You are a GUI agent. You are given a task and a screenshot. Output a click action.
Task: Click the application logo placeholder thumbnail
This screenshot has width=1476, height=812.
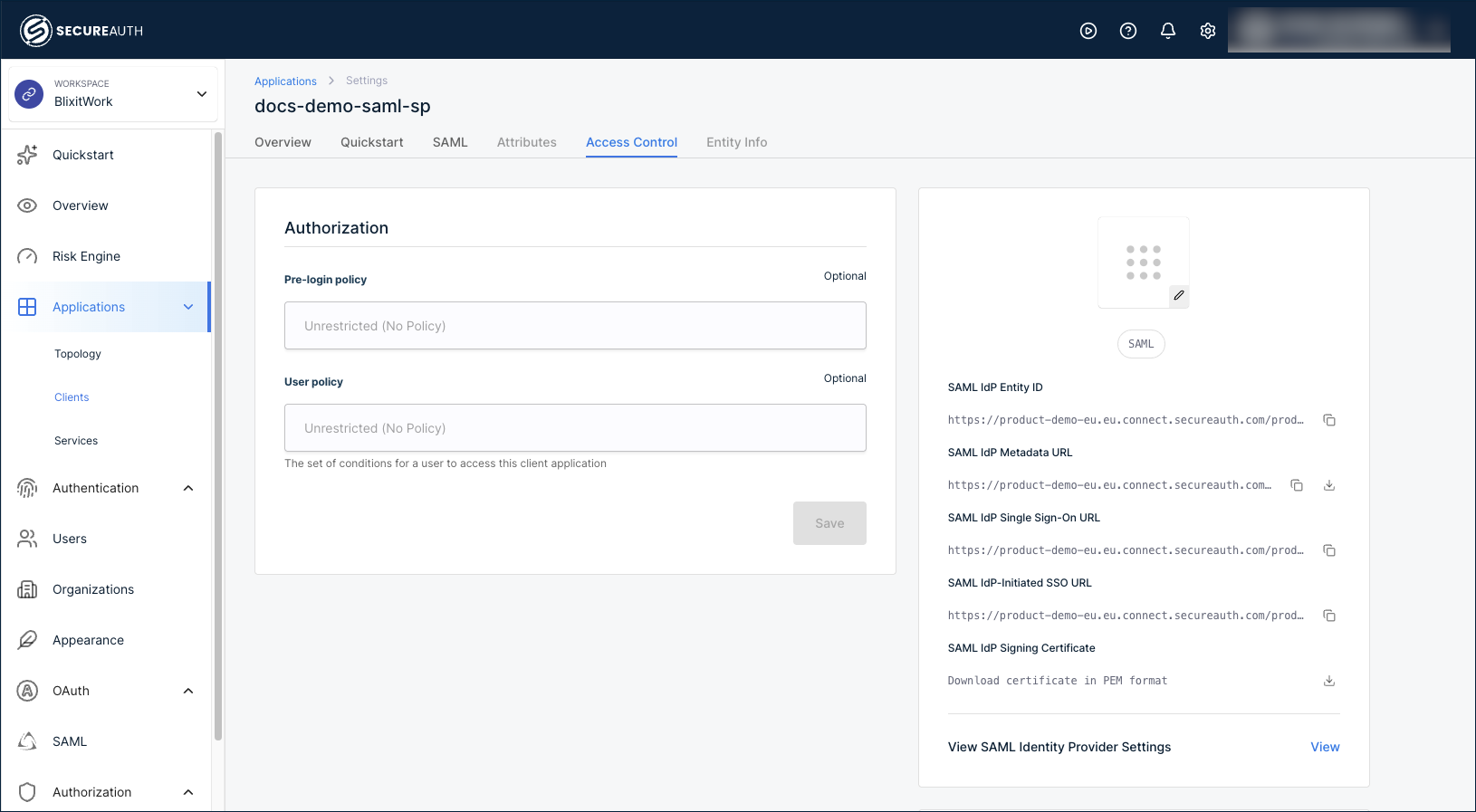click(x=1144, y=263)
